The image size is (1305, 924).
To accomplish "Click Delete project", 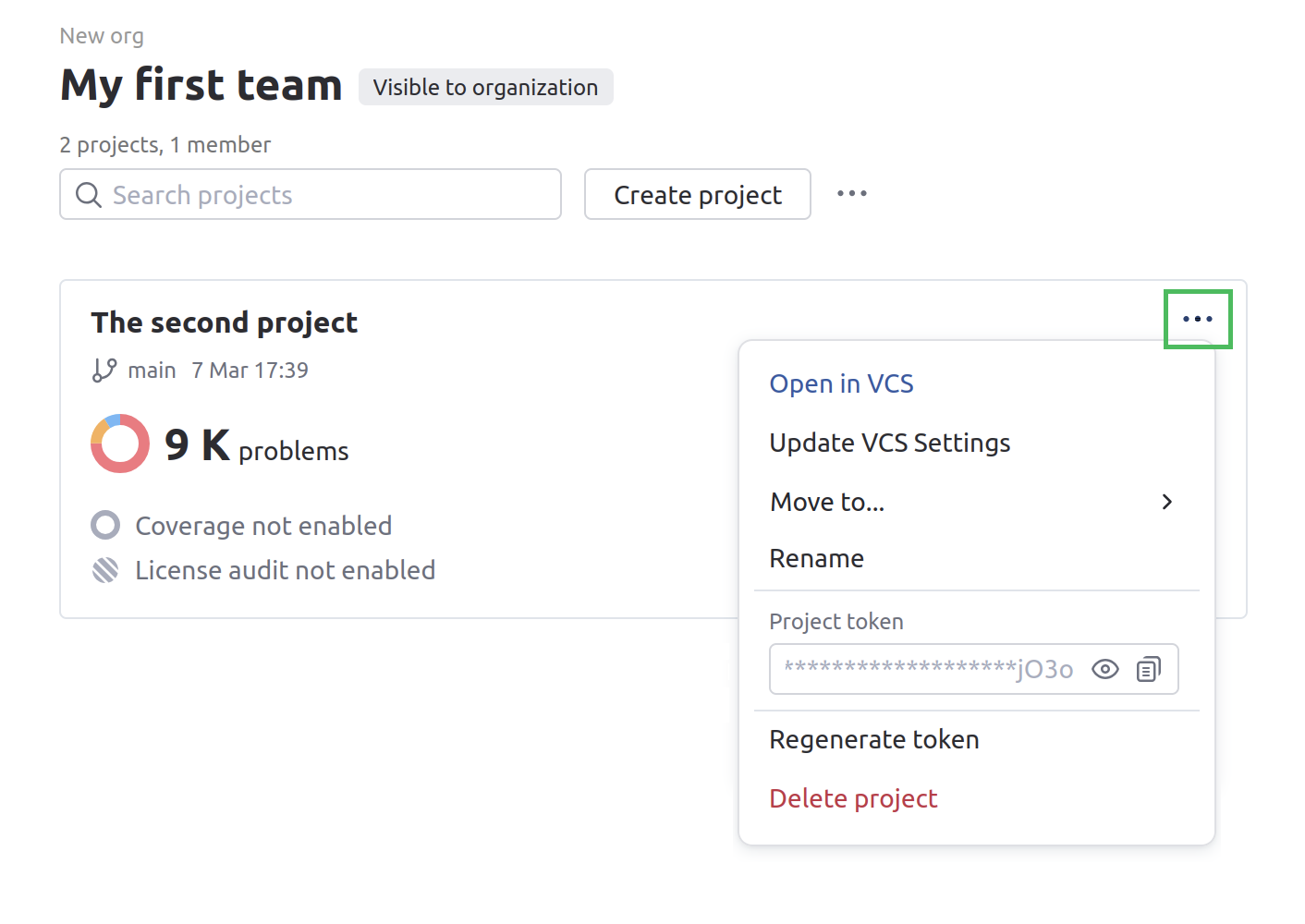I will coord(853,798).
